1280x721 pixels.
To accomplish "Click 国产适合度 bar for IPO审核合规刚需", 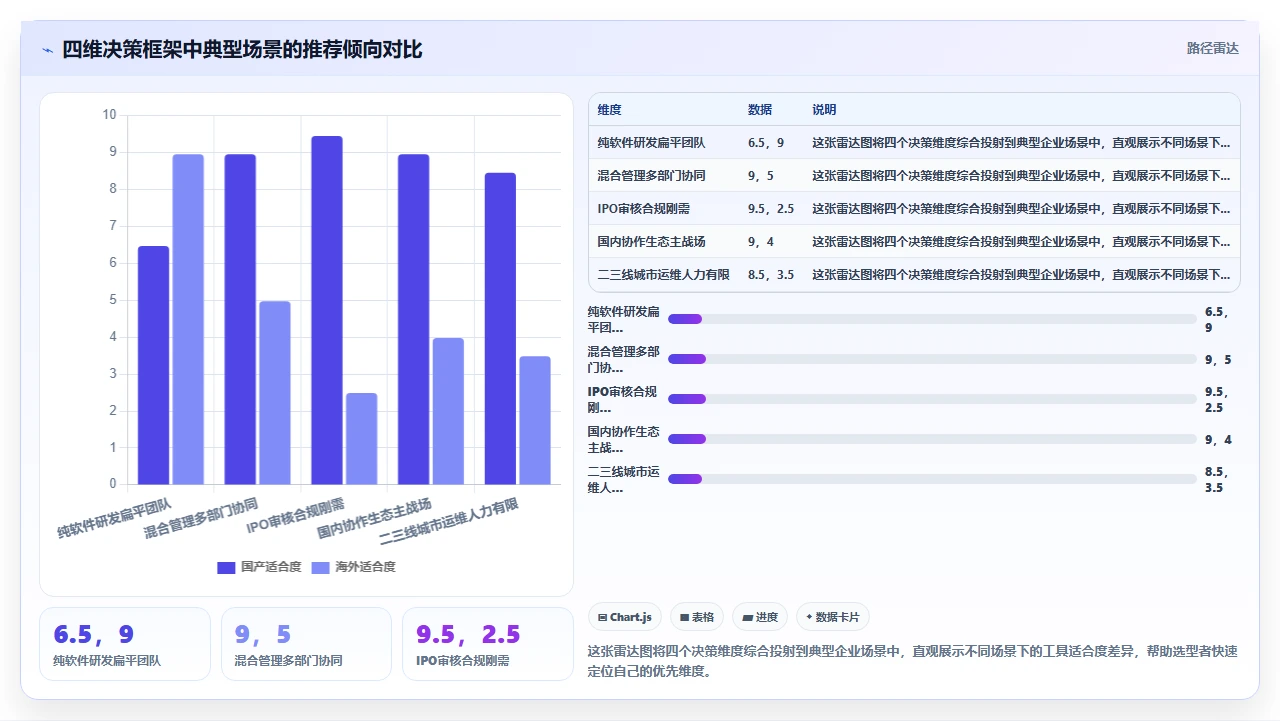I will pos(327,310).
